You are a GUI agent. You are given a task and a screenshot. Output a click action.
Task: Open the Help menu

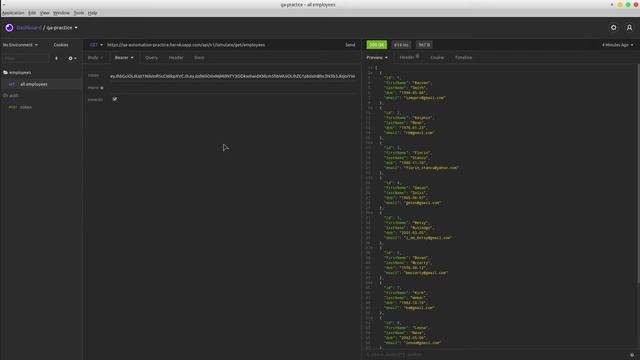(93, 13)
